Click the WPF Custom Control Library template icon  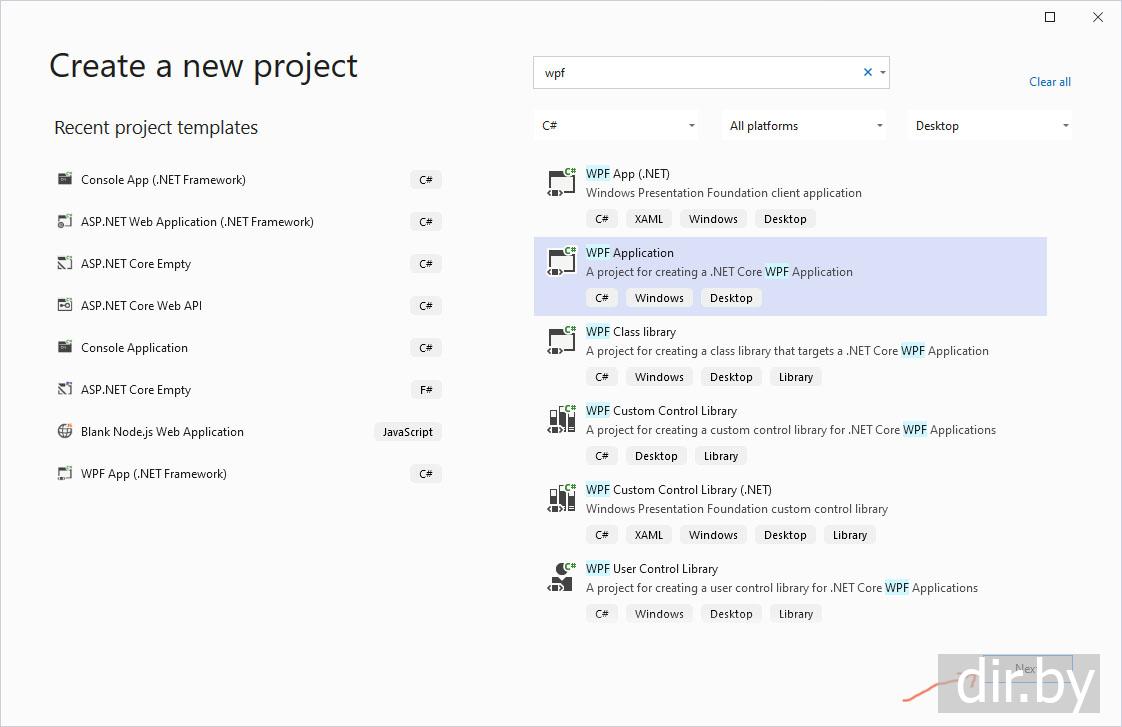pos(562,418)
